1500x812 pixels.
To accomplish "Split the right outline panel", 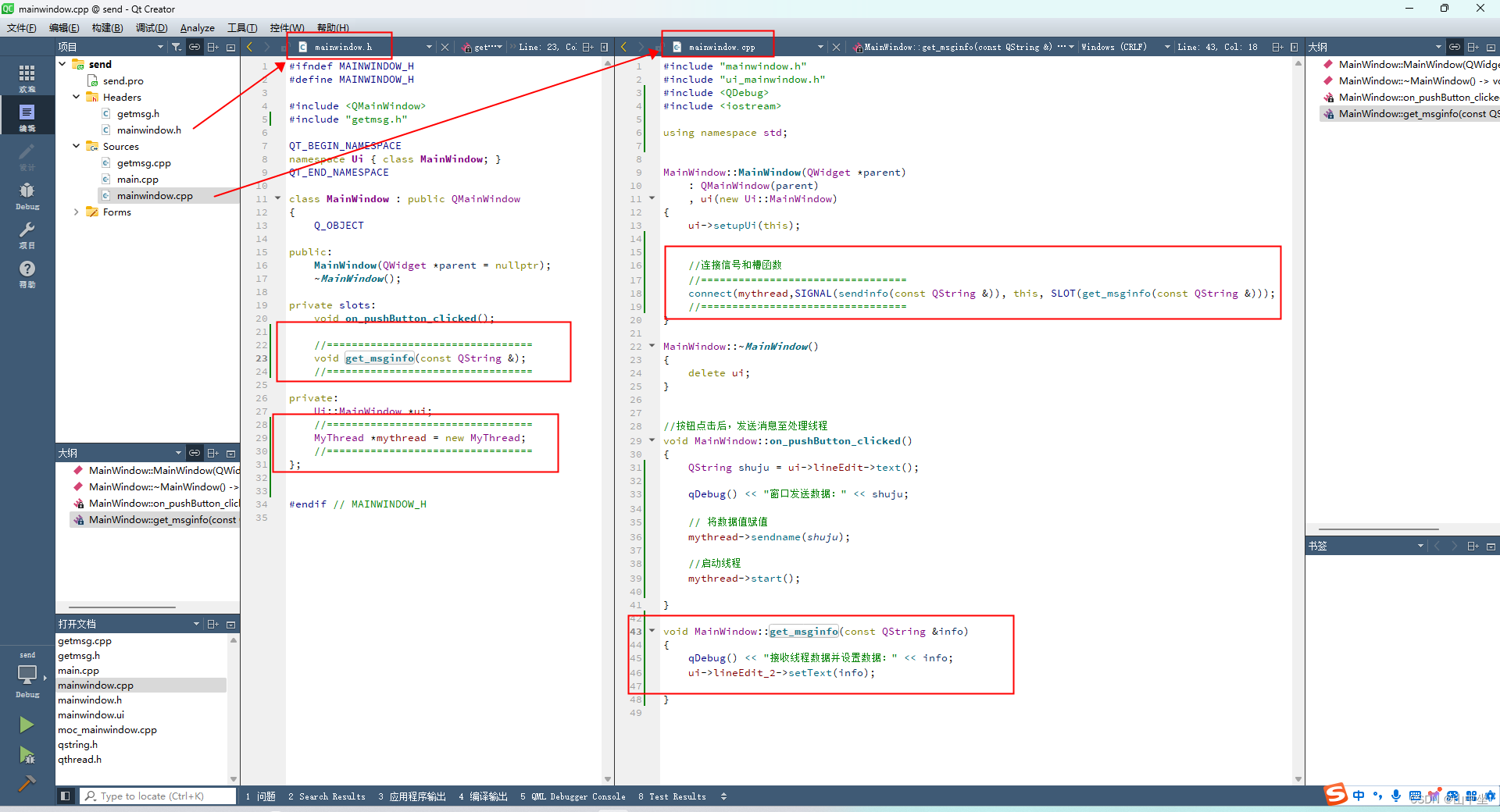I will (x=1473, y=47).
